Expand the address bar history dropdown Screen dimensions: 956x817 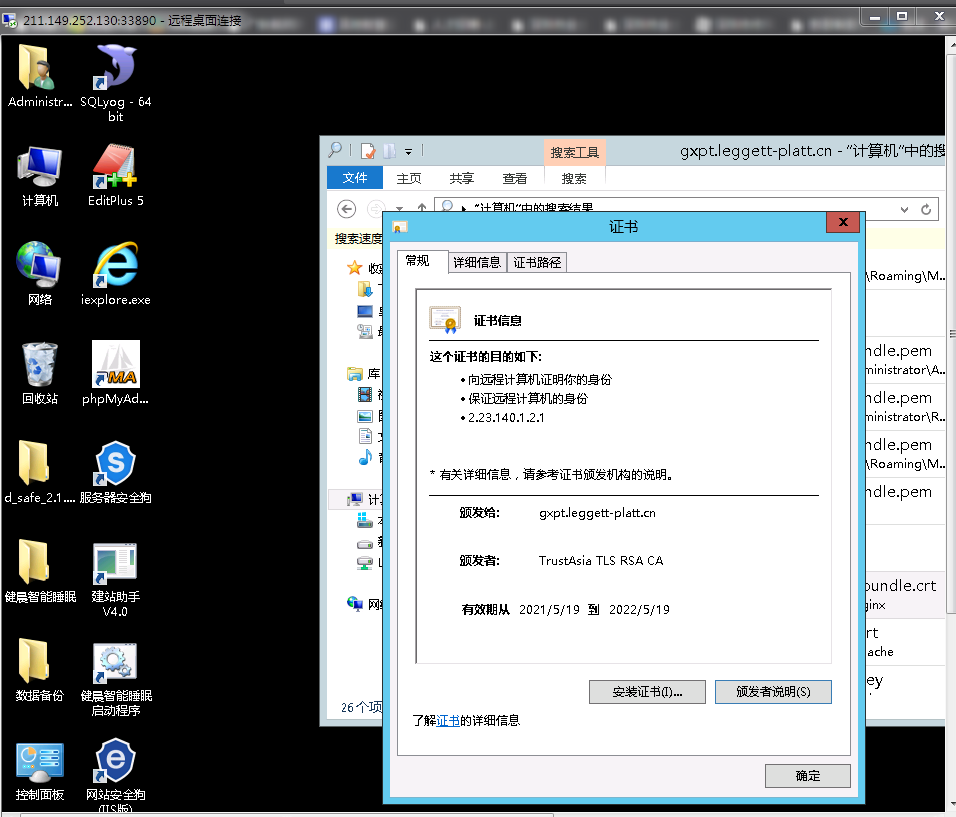[904, 209]
